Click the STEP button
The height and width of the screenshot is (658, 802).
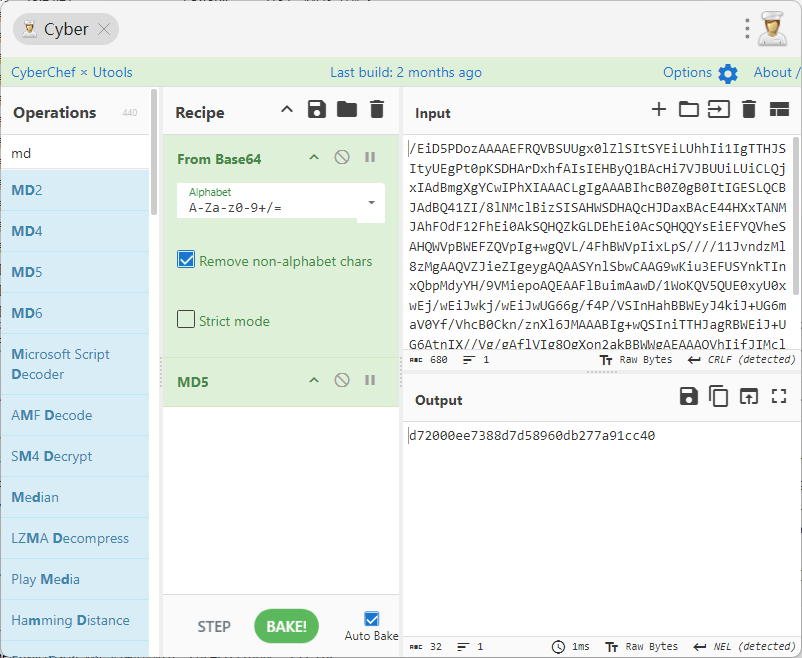point(214,627)
